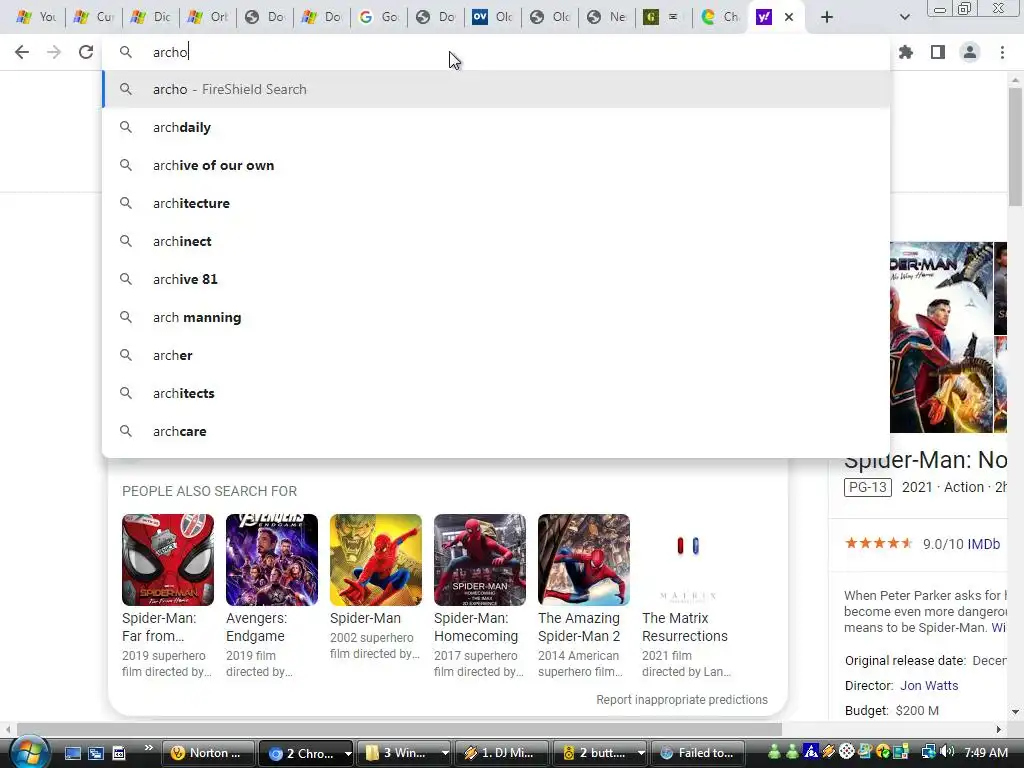Close the active Yahoo tab
This screenshot has height=768, width=1024.
tap(789, 17)
